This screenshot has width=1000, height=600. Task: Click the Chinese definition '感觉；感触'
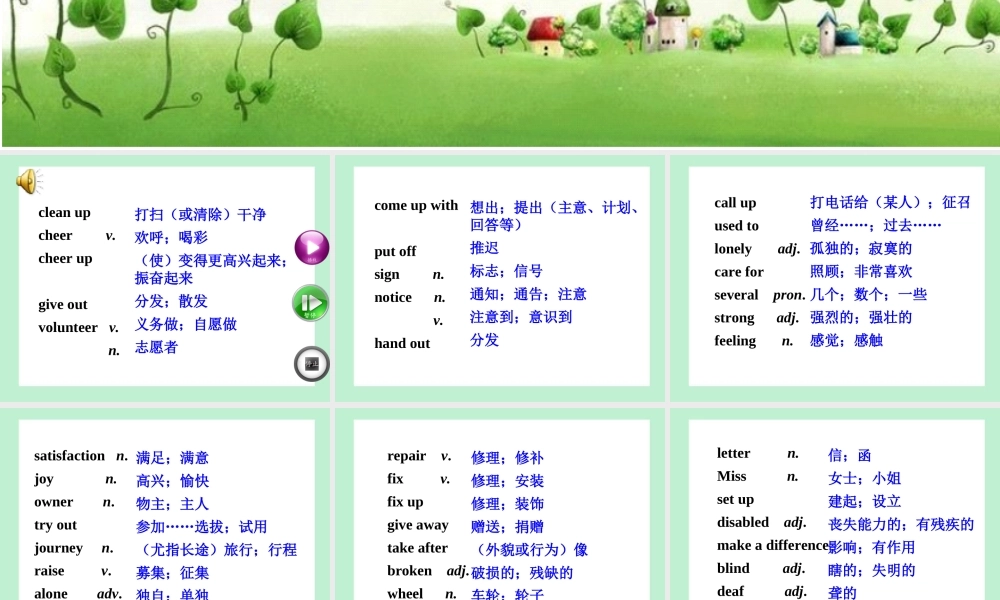pos(846,340)
